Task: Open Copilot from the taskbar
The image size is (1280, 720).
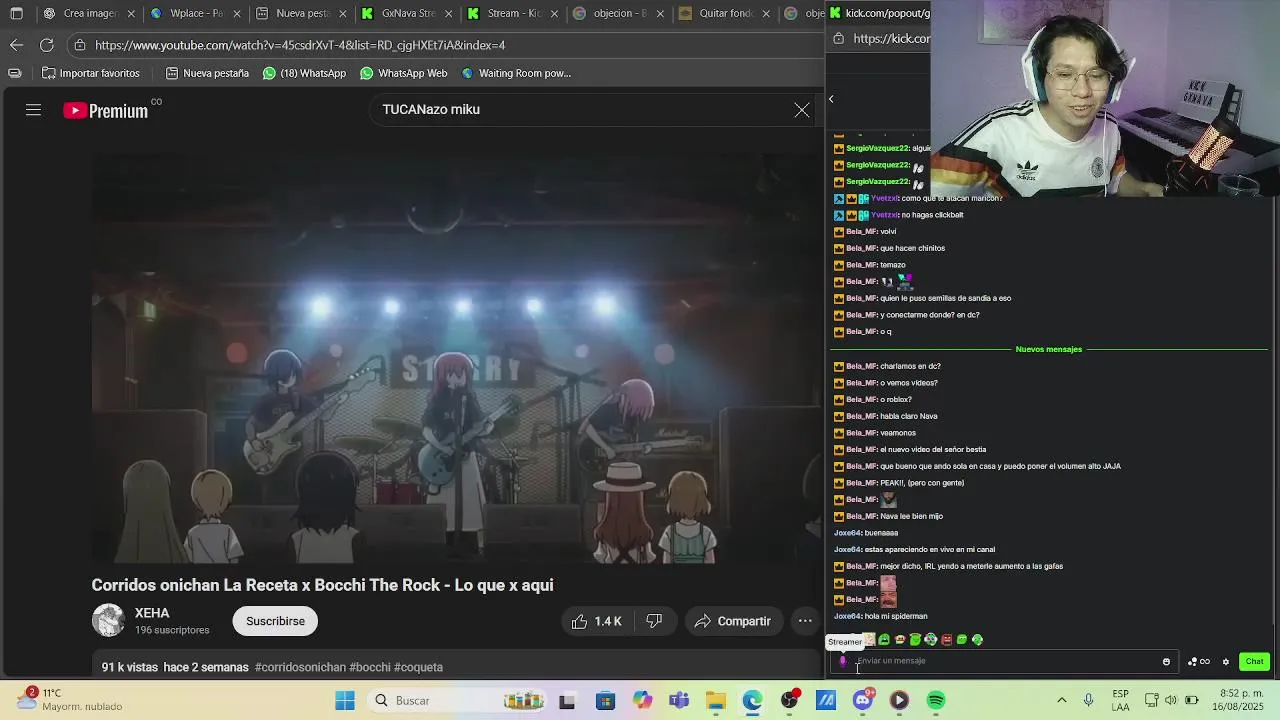Action: click(642, 701)
